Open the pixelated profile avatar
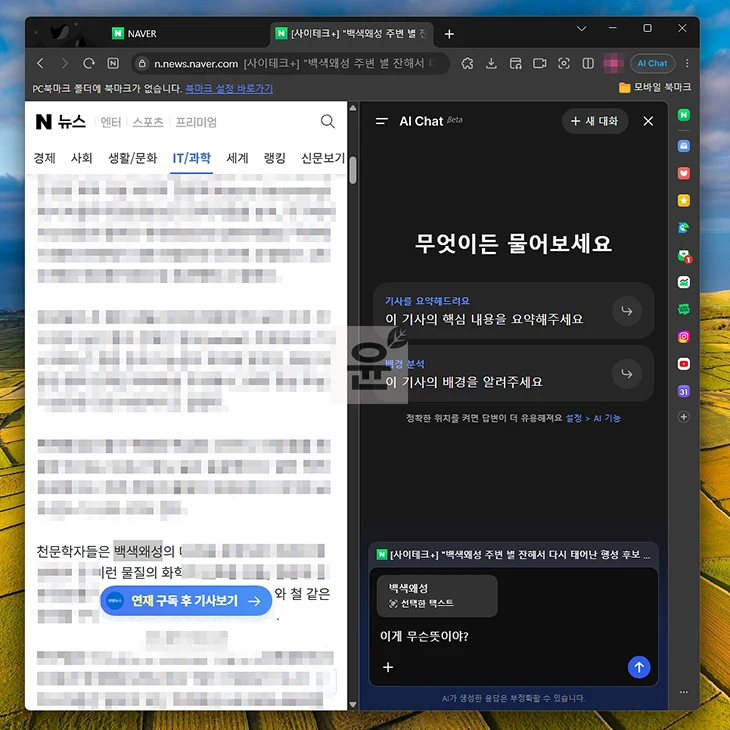This screenshot has height=730, width=730. coord(613,63)
